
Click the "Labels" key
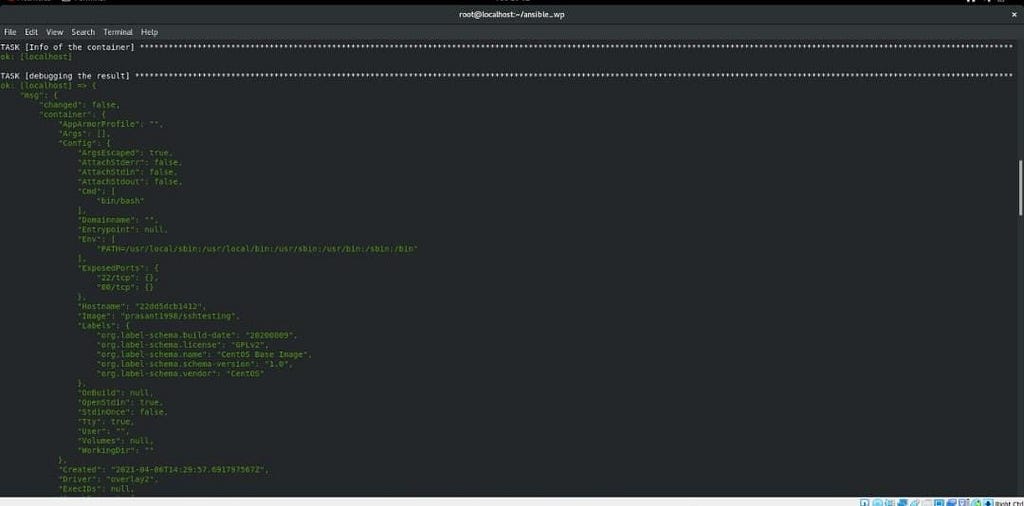104,325
